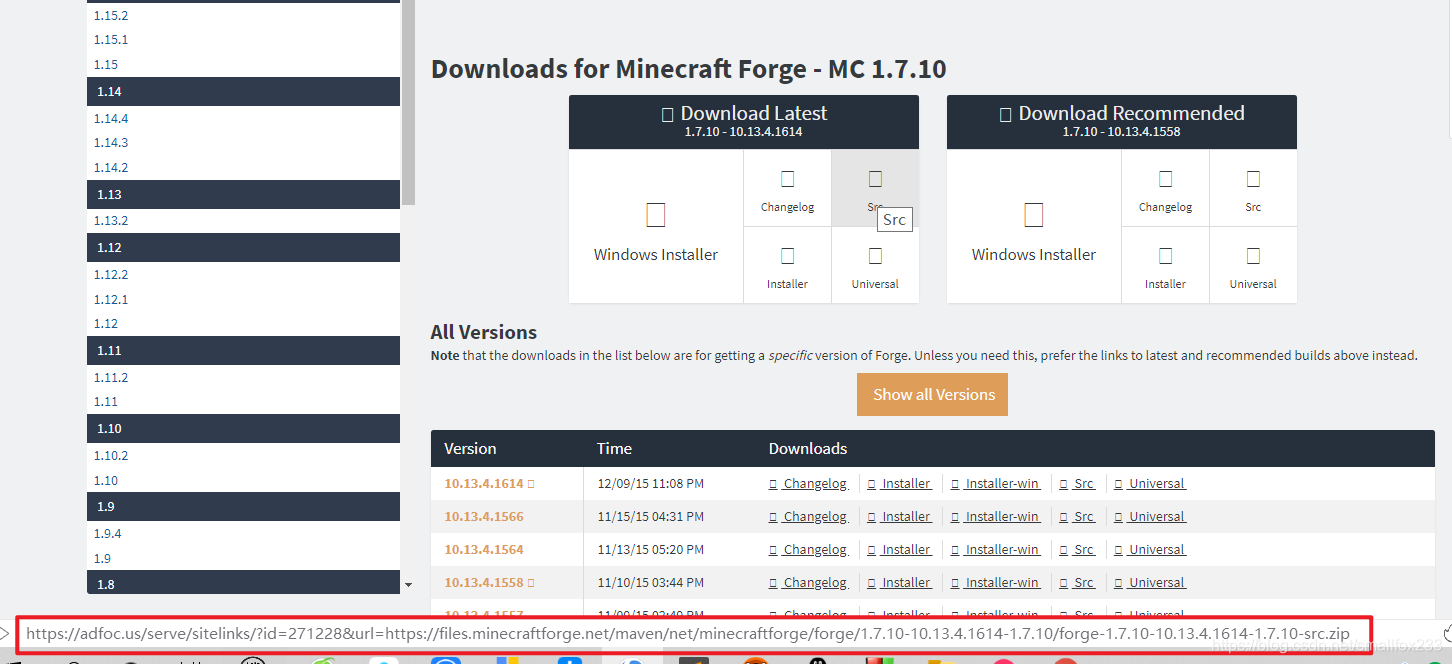Viewport: 1452px width, 664px height.
Task: Open Changelog link for version 10.13.4.1564
Action: 808,550
